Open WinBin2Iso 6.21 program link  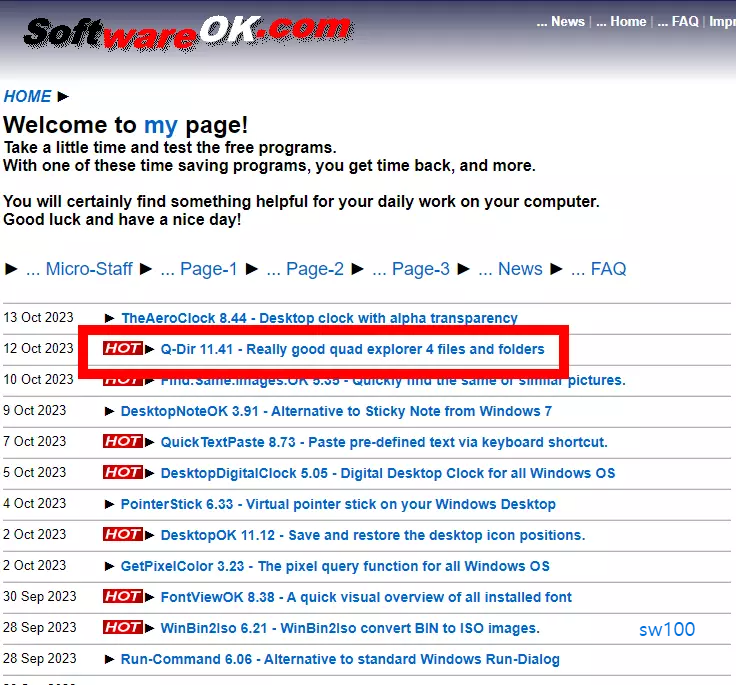coord(350,628)
